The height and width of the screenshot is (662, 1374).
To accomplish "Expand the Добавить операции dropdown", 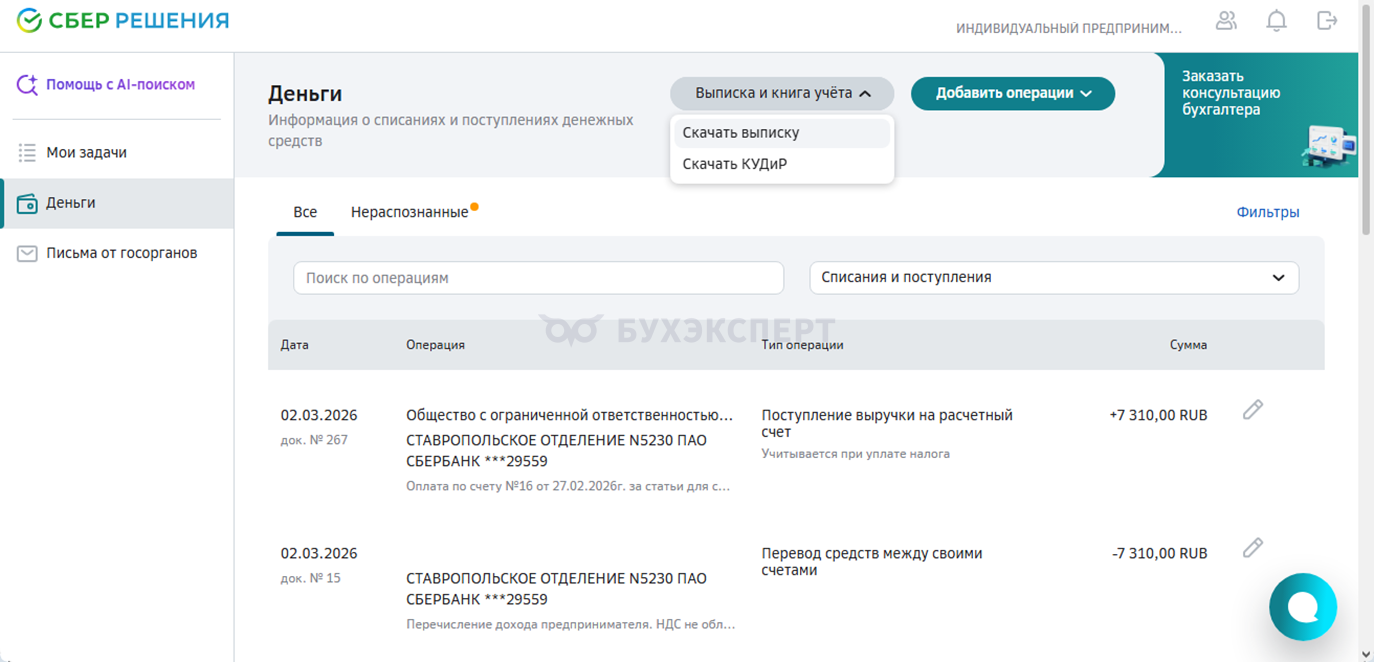I will pyautogui.click(x=1012, y=93).
